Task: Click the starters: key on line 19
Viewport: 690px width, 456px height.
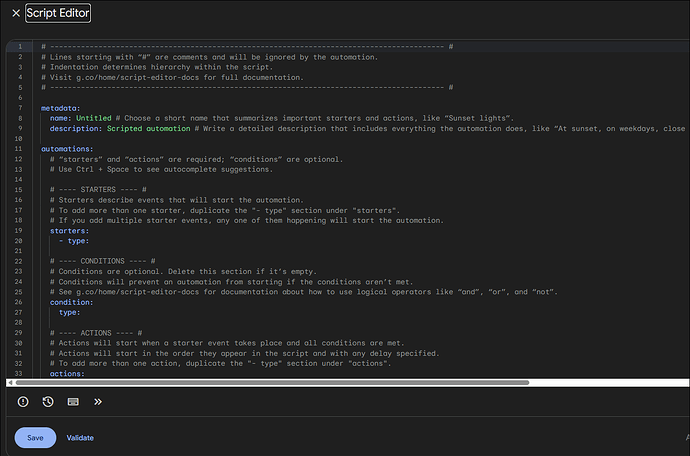Action: (69, 230)
